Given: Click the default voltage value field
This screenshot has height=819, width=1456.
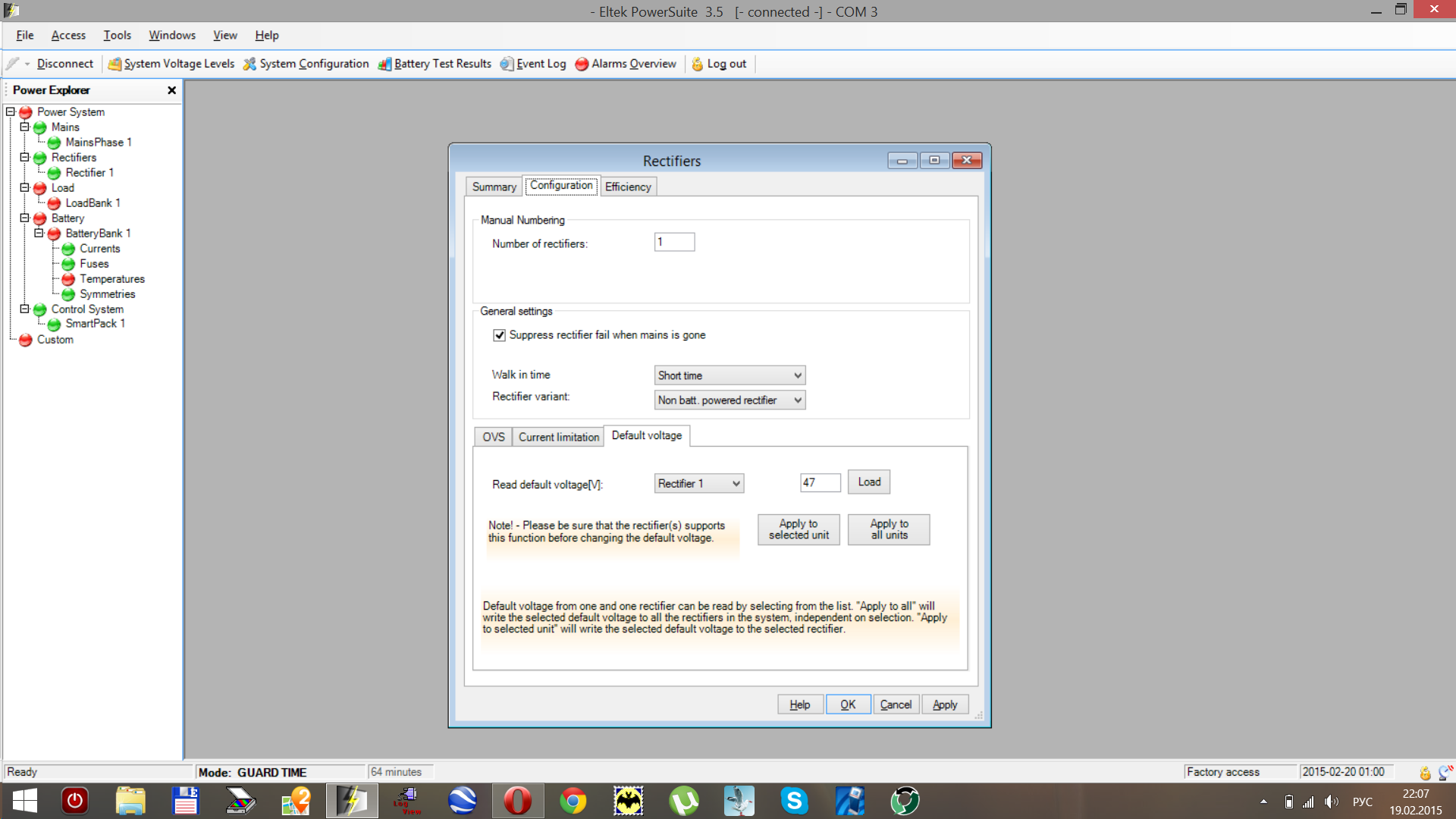Looking at the screenshot, I should coord(820,482).
